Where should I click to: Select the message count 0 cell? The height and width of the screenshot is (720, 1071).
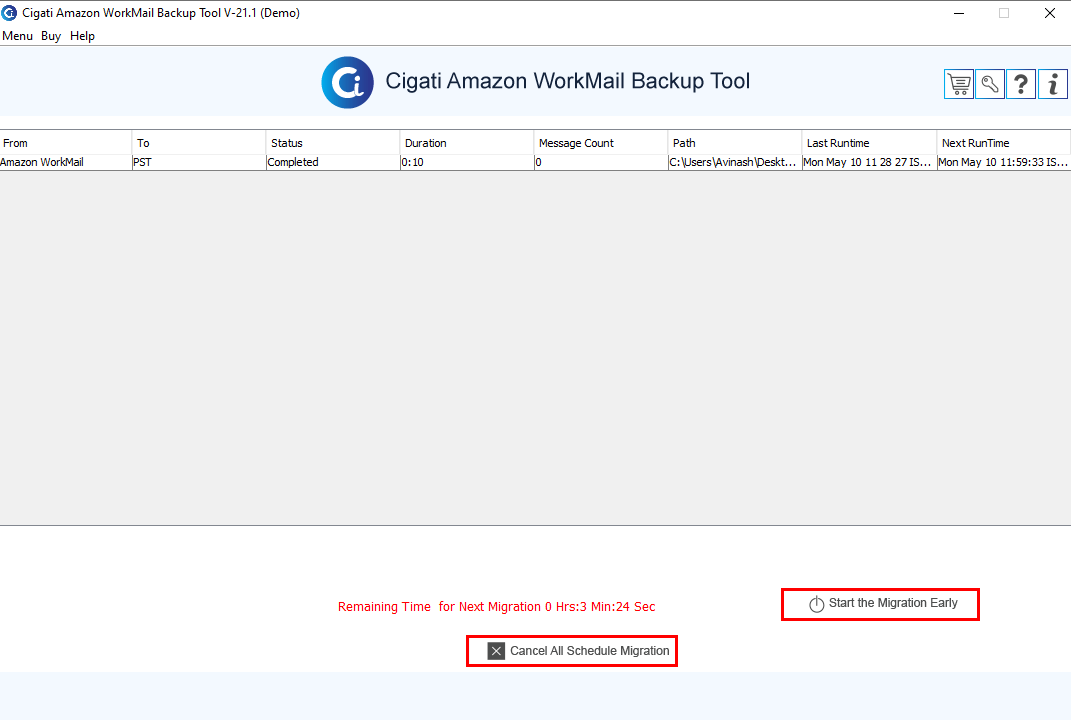(600, 163)
